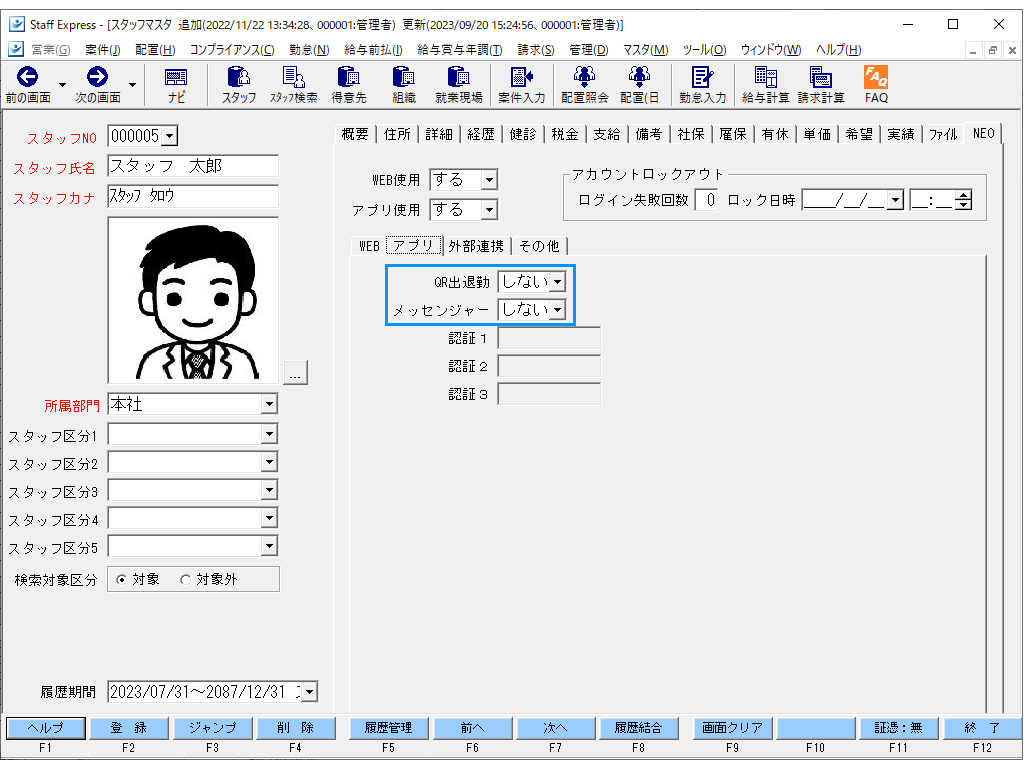1024x768 pixels.
Task: Click the ログイン失敗回数 field
Action: [x=706, y=200]
